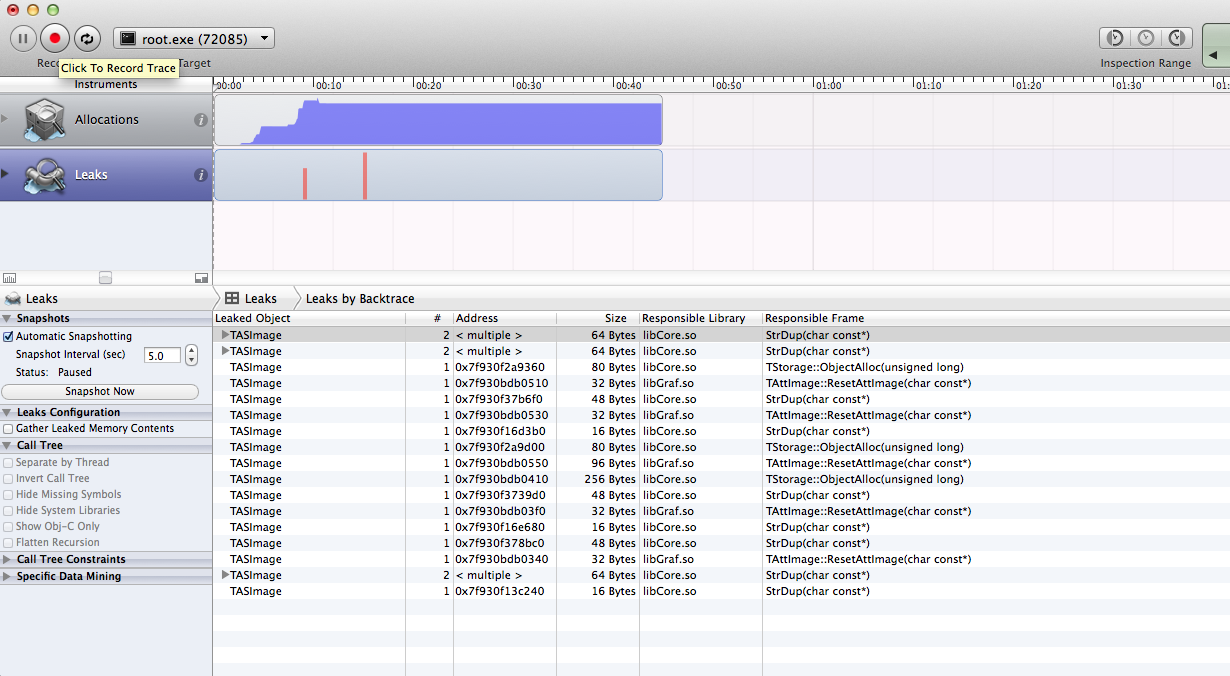This screenshot has width=1230, height=676.
Task: Click the Snapshot Now button
Action: click(100, 392)
